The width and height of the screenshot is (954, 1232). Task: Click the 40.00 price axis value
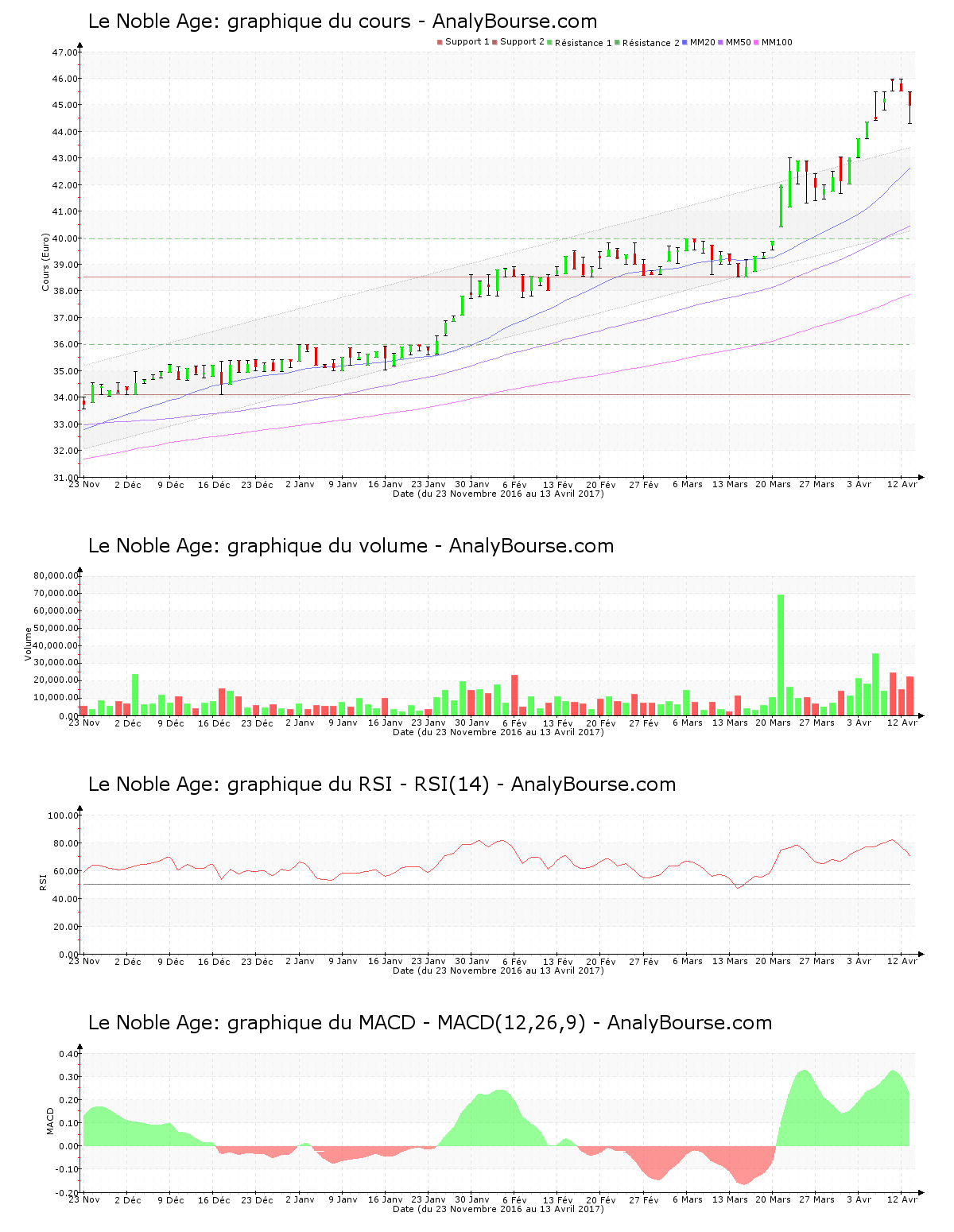(65, 238)
